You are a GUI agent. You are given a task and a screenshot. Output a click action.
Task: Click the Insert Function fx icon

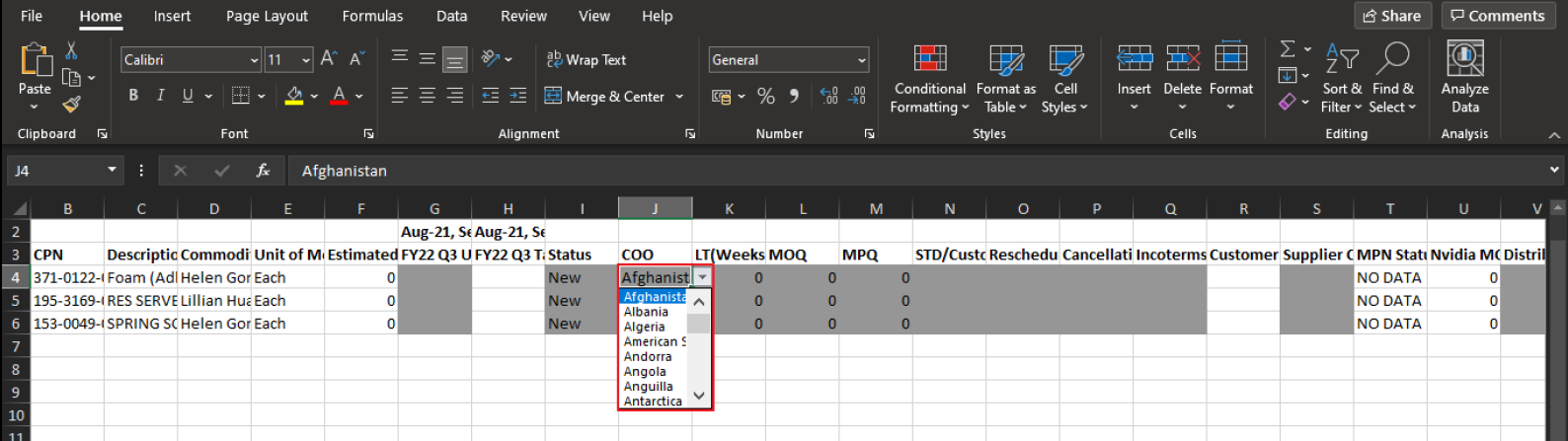tap(263, 171)
